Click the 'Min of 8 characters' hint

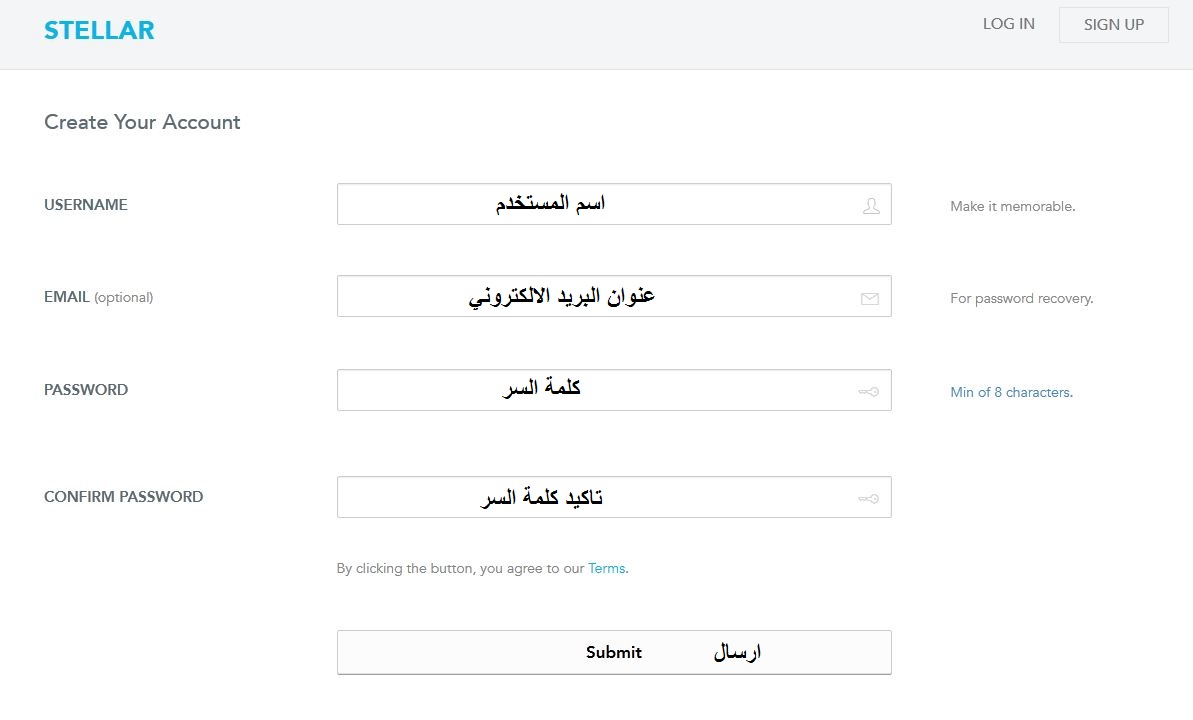[1011, 392]
